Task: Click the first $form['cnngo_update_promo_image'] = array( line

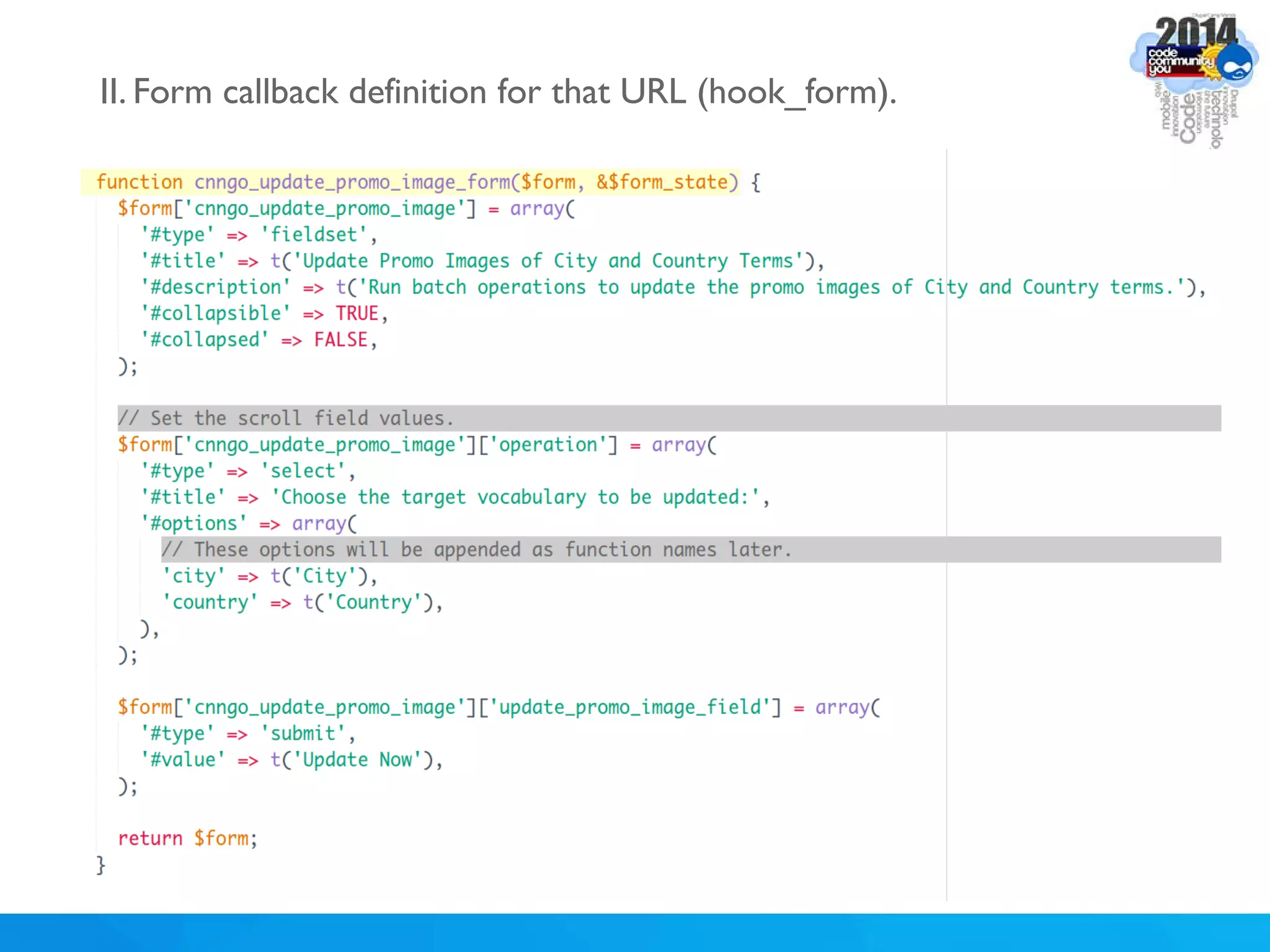Action: (x=347, y=209)
